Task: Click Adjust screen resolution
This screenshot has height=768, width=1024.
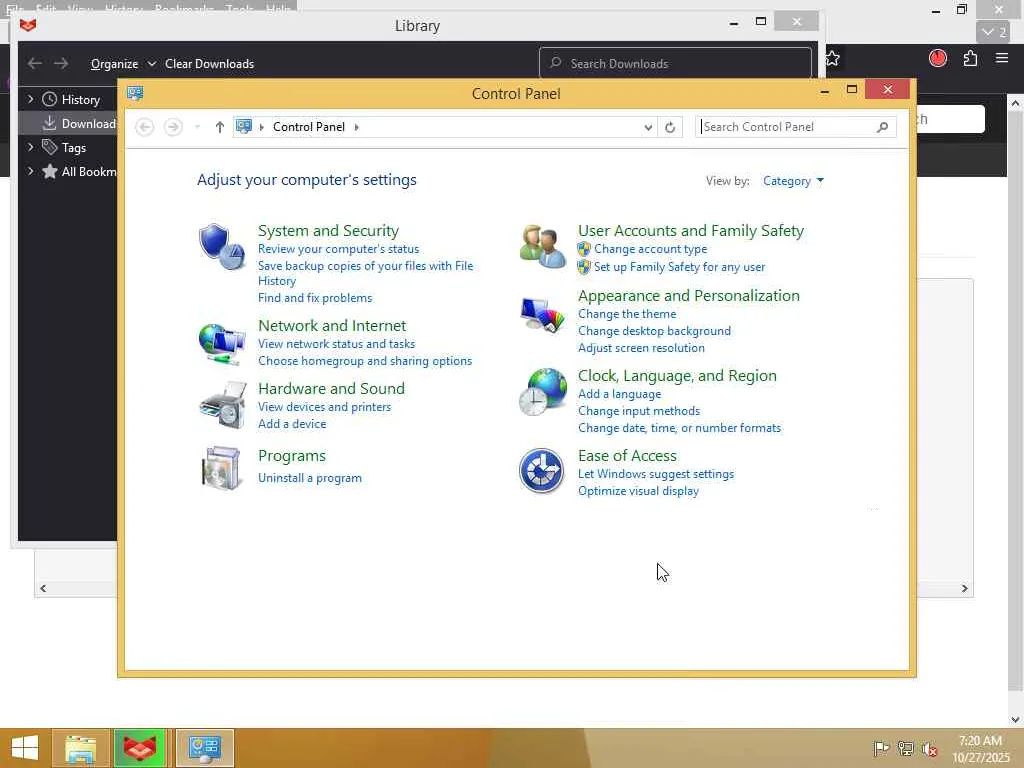Action: (x=641, y=348)
